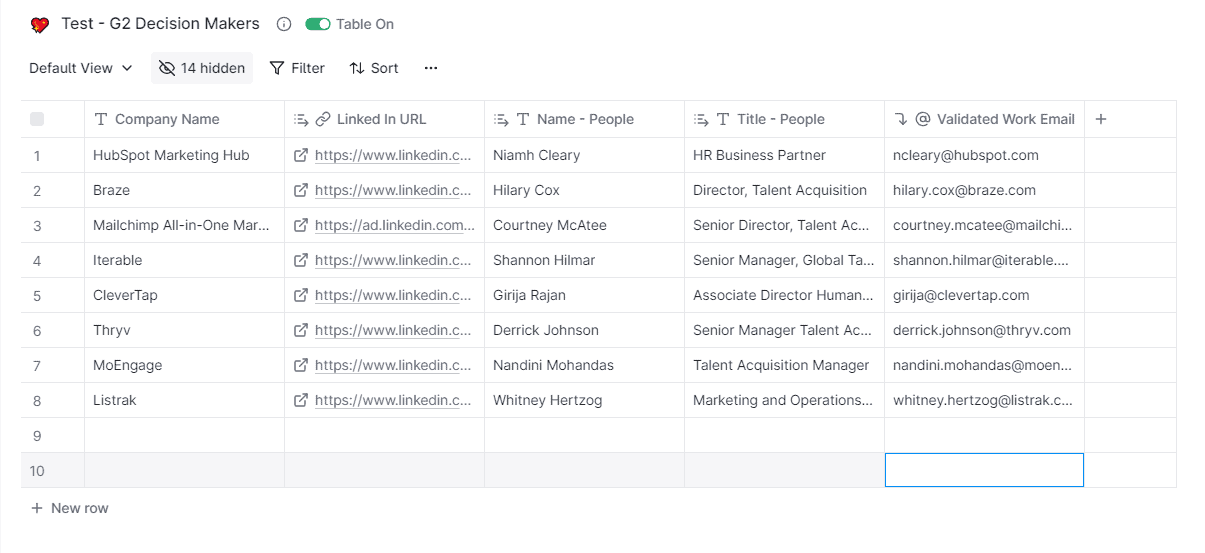Image resolution: width=1205 pixels, height=553 pixels.
Task: Open external link icon in Braze row
Action: (300, 191)
